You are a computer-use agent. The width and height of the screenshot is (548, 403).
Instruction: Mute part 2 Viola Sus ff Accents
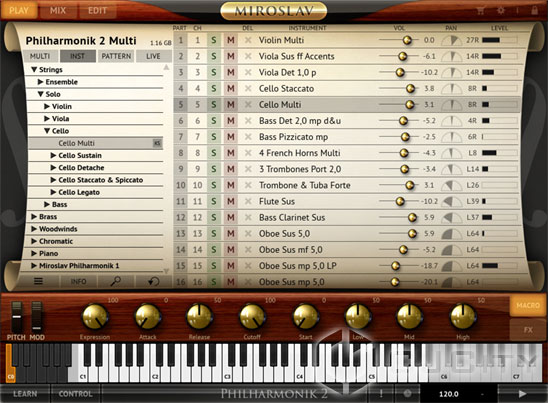[x=231, y=56]
